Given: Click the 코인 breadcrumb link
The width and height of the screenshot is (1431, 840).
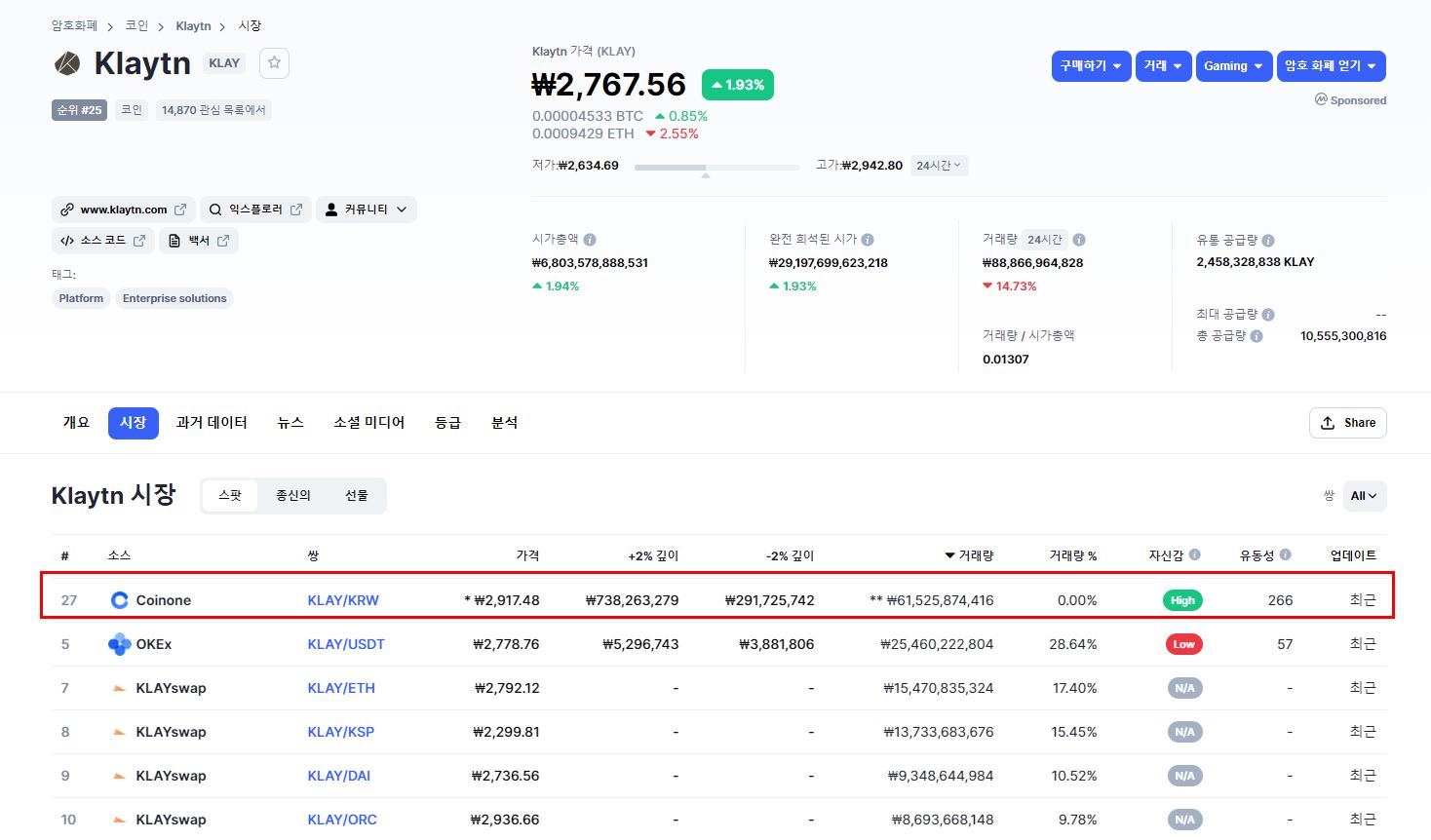Looking at the screenshot, I should click(136, 26).
